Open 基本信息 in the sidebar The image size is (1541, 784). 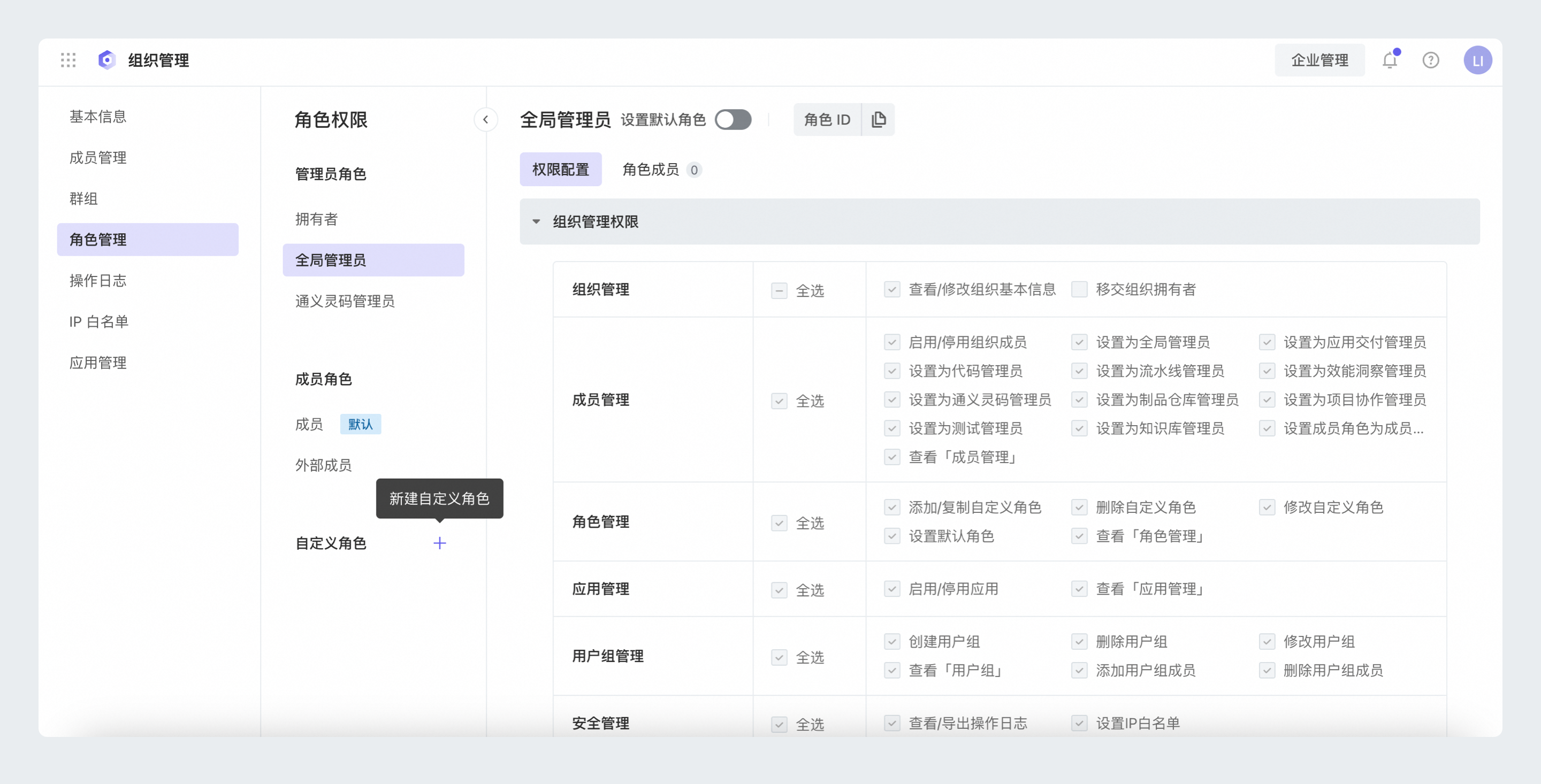(x=148, y=117)
